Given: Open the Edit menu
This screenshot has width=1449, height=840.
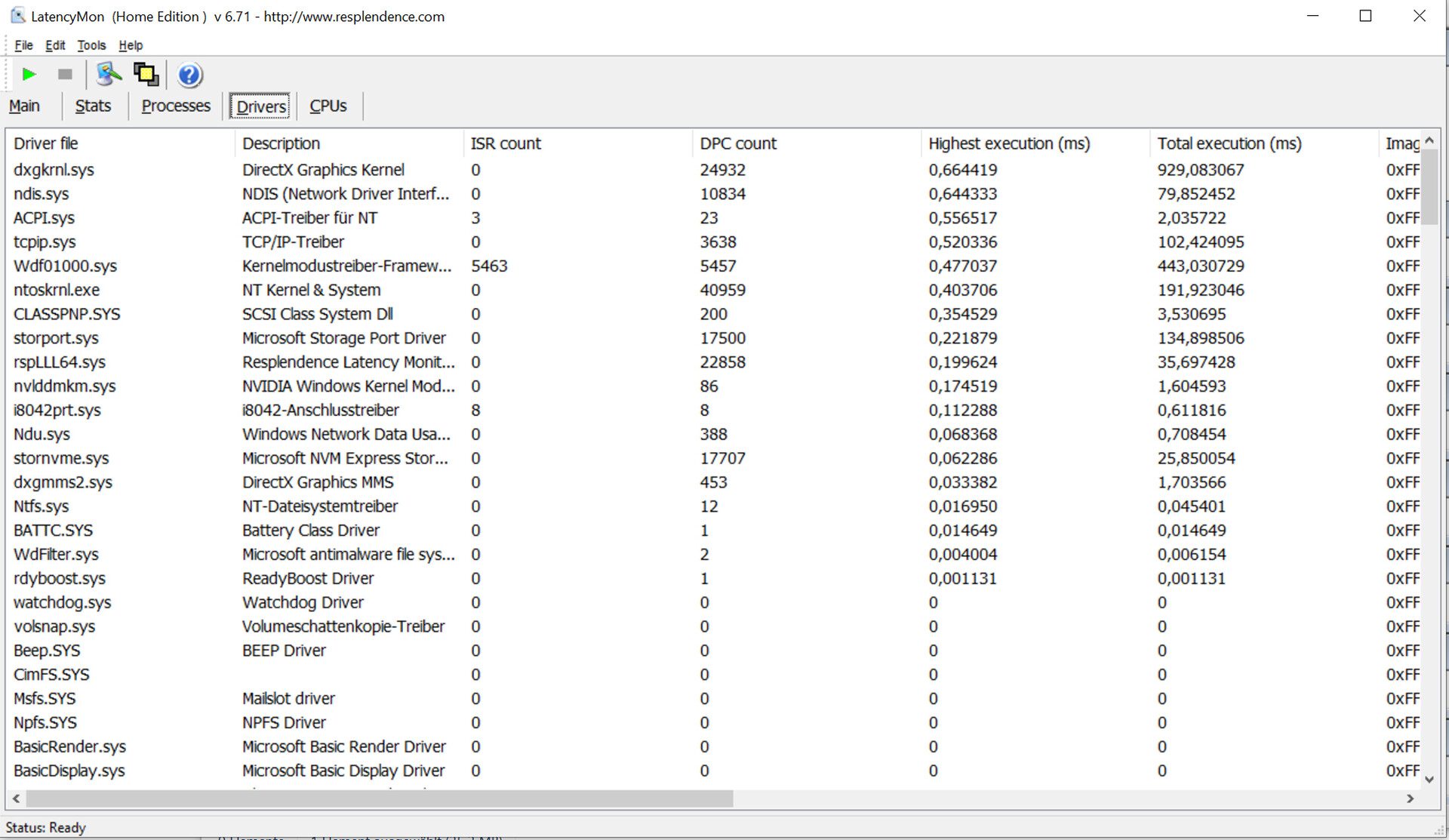Looking at the screenshot, I should click(x=55, y=45).
